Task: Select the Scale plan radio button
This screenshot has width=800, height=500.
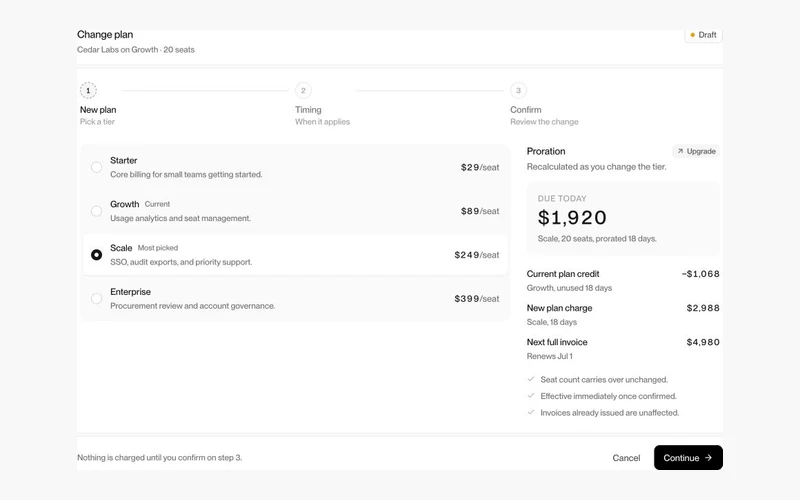Action: tap(96, 255)
